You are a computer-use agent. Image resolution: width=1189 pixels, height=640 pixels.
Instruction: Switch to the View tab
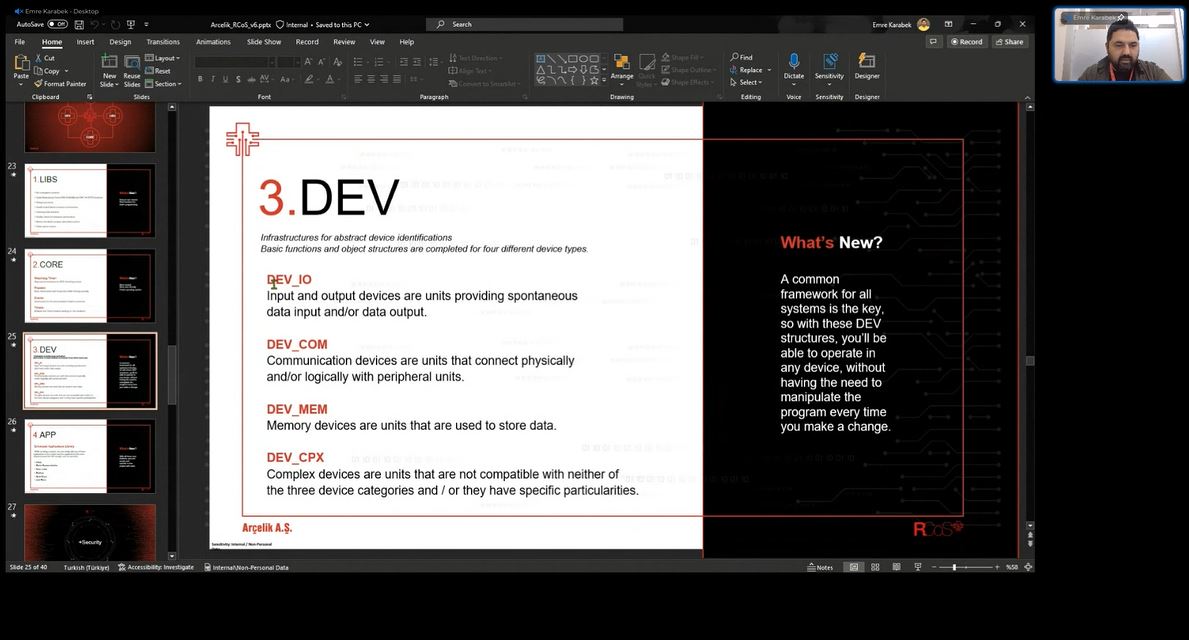(x=377, y=42)
